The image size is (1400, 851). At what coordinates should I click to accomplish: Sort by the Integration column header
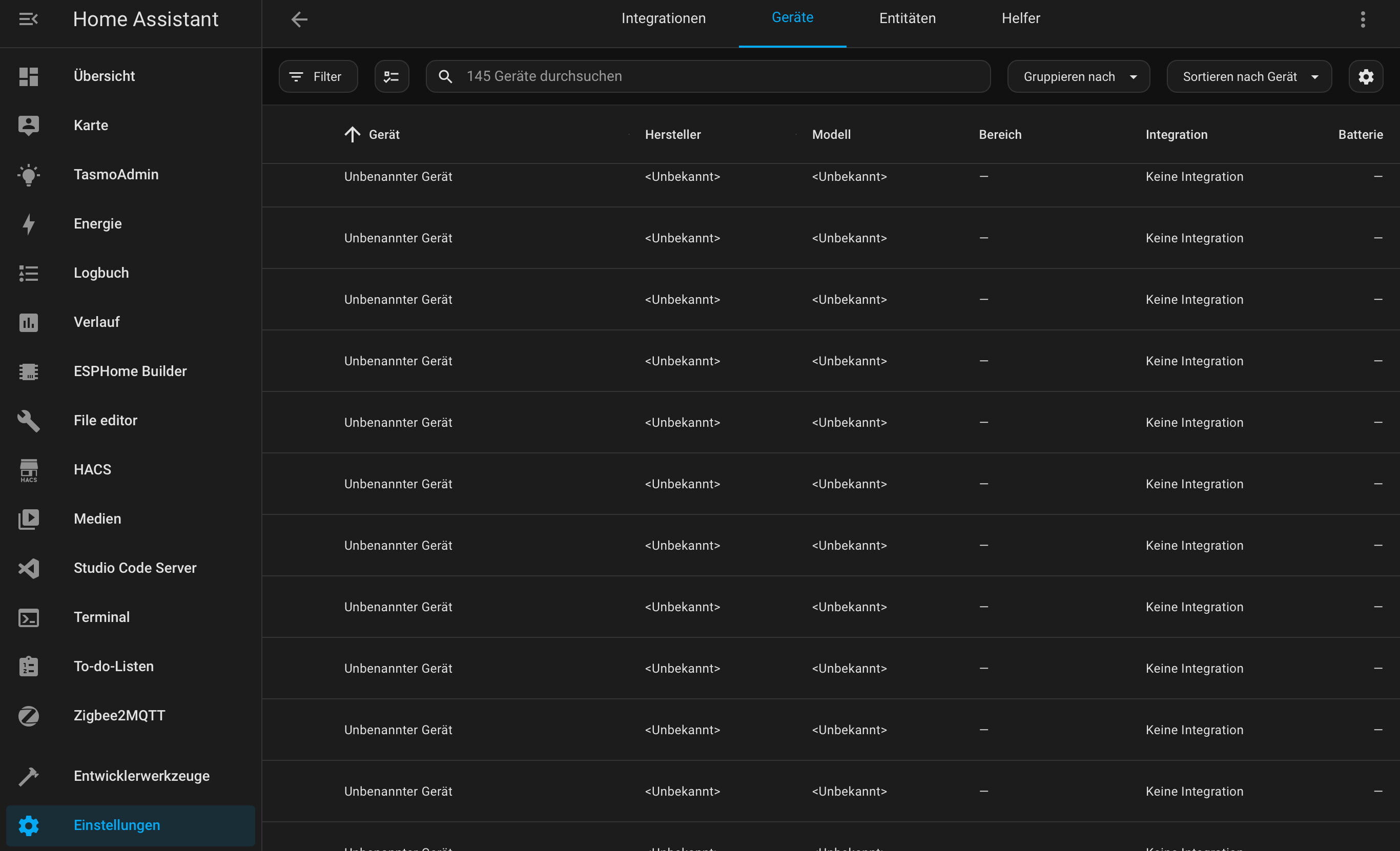tap(1176, 135)
